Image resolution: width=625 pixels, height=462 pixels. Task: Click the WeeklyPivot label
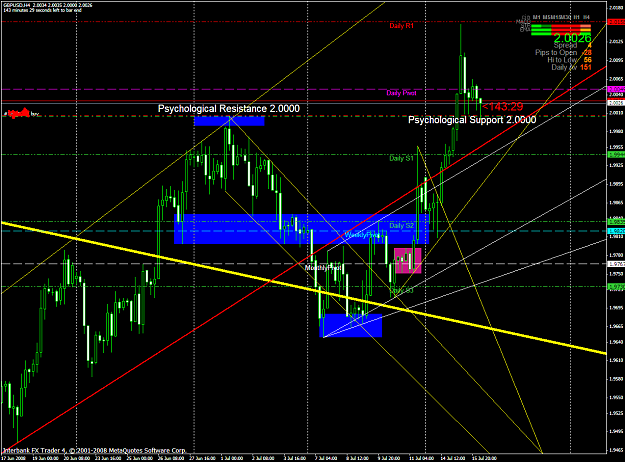coord(361,235)
